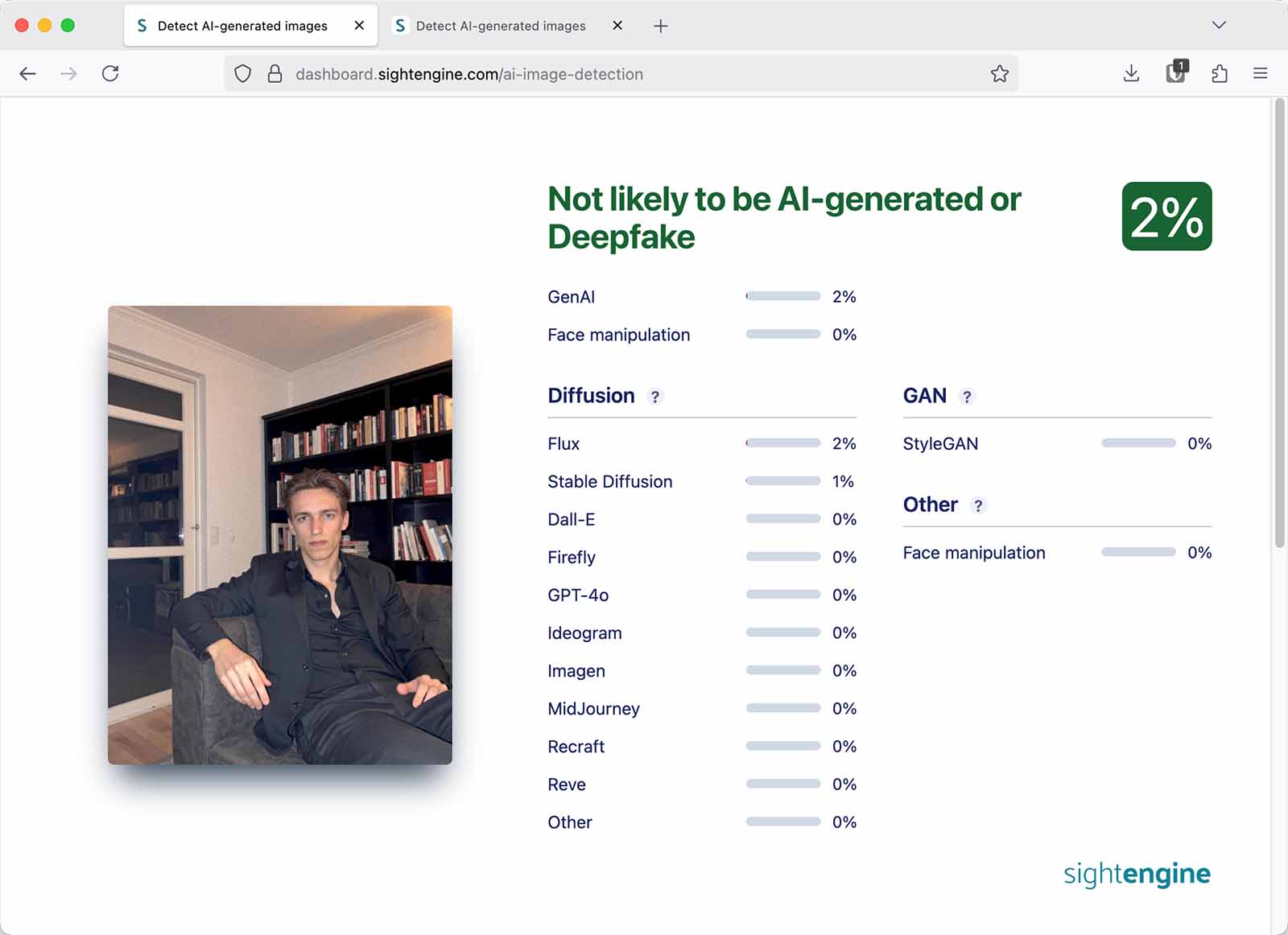The image size is (1288, 935).
Task: Click the green 2% score badge
Action: tap(1166, 216)
